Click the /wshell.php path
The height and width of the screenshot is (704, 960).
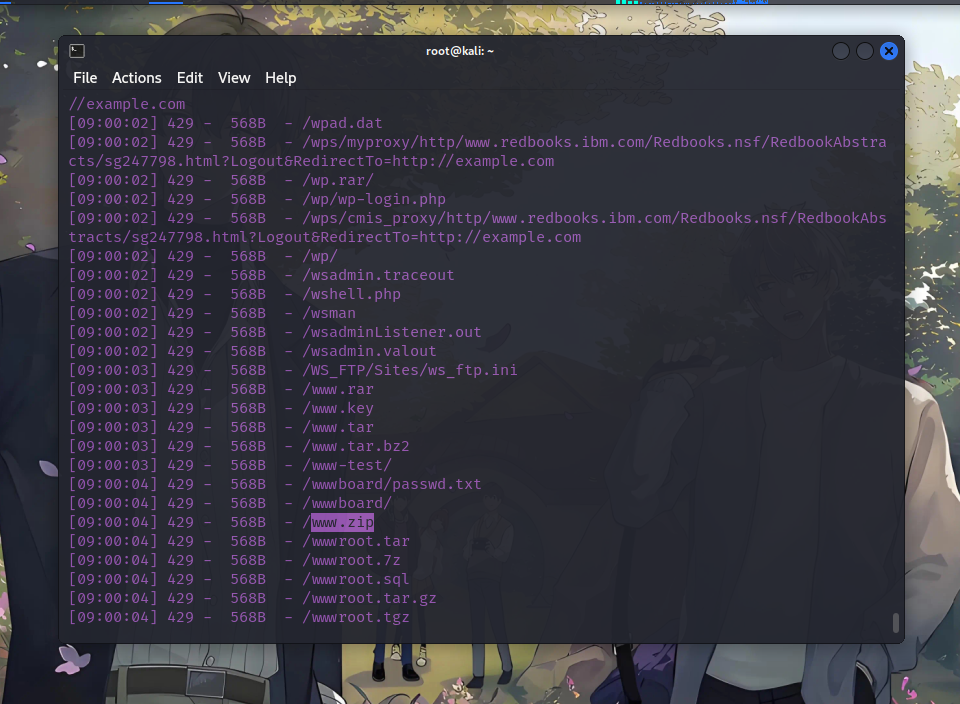click(x=351, y=294)
